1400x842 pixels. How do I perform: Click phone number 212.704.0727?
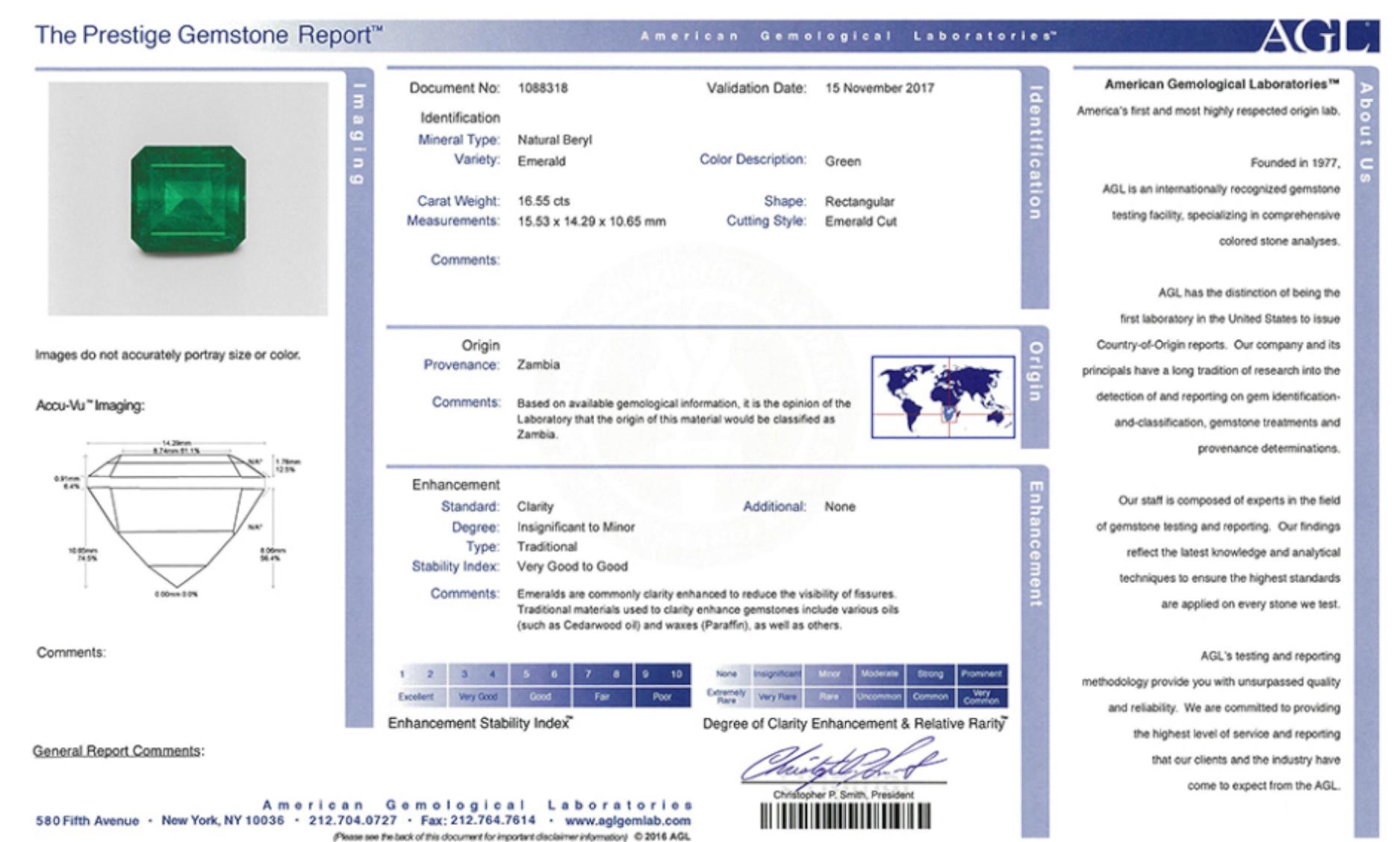click(x=353, y=820)
